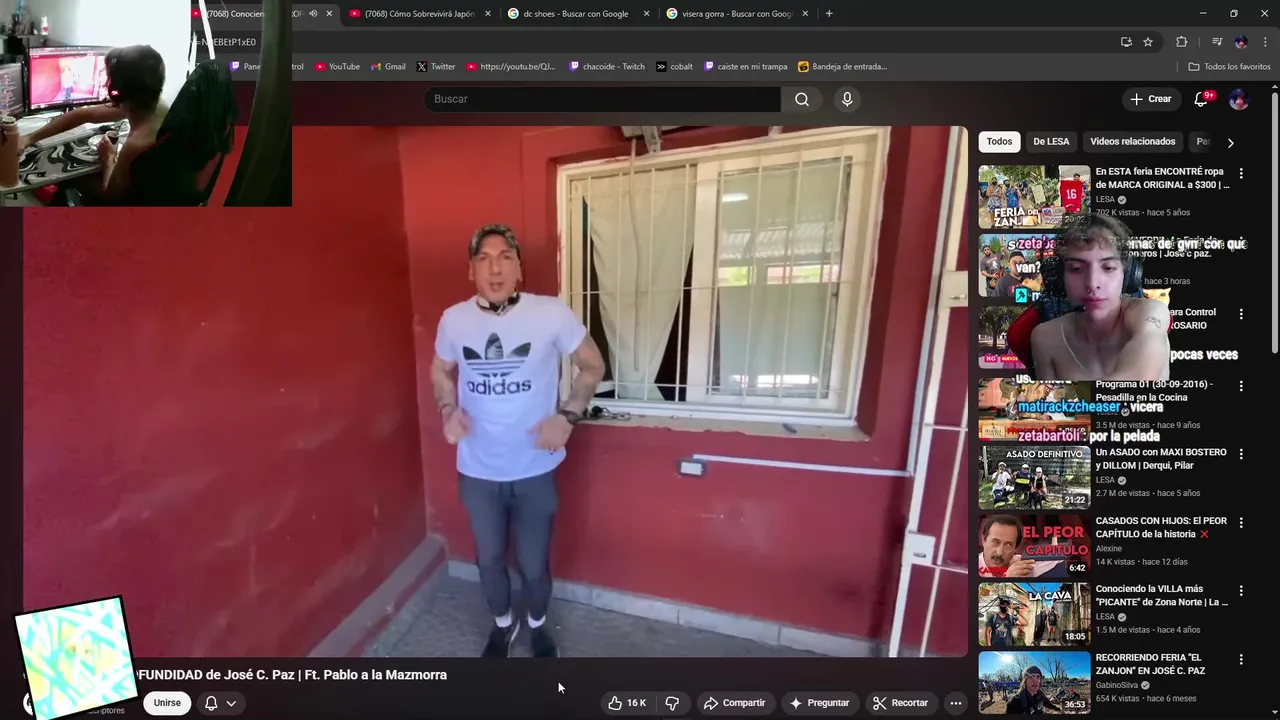
Task: Open a new browser tab with plus
Action: coord(829,13)
